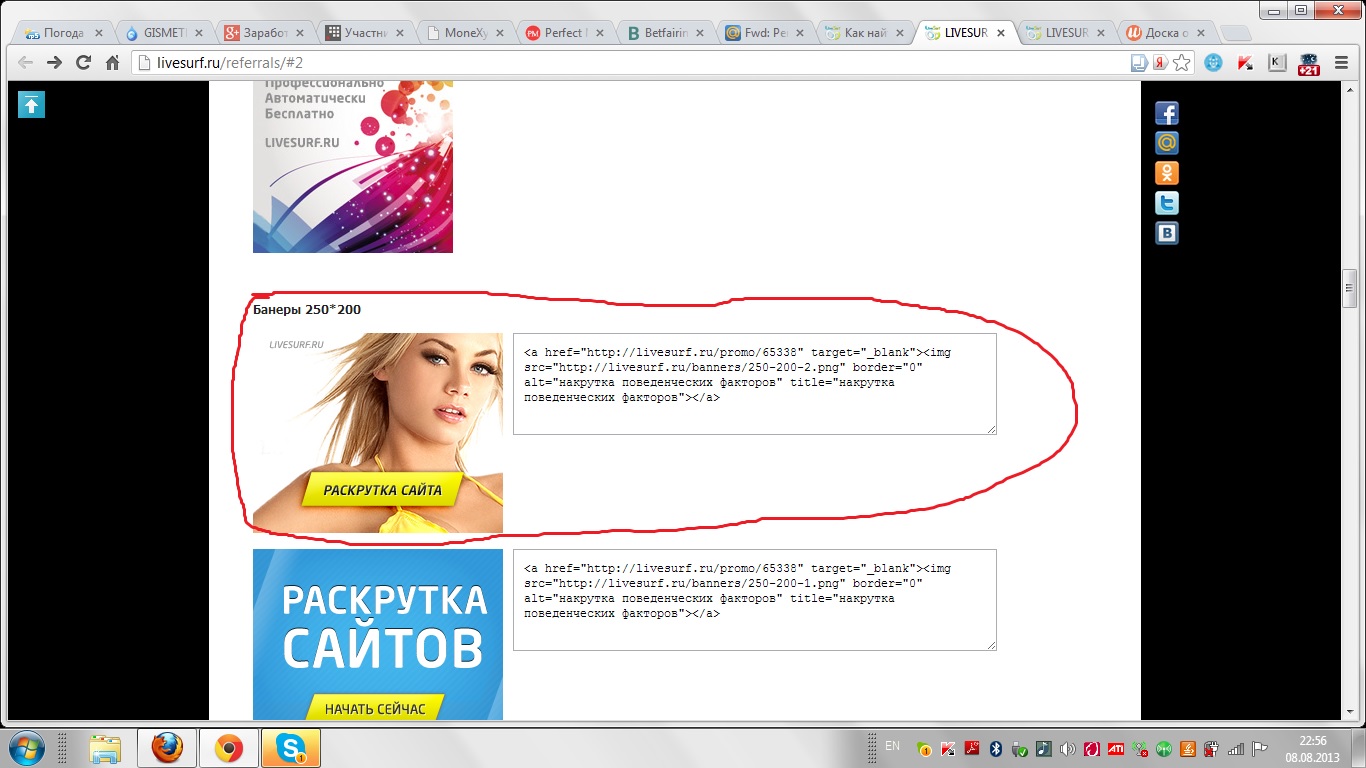Screen dimensions: 1366x768
Task: Close the active LIVESURF tab
Action: click(x=1001, y=33)
